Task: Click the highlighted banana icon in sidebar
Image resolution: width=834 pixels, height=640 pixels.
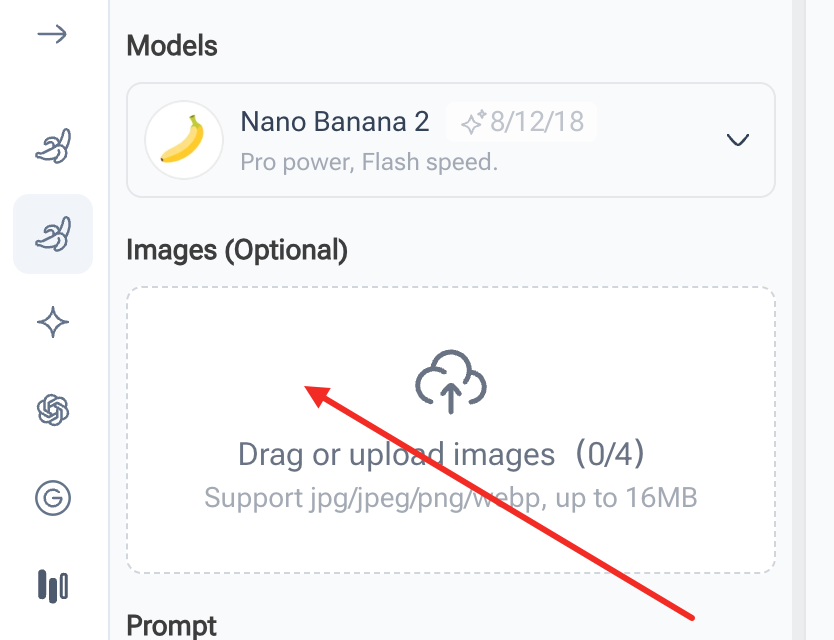Action: pos(52,234)
